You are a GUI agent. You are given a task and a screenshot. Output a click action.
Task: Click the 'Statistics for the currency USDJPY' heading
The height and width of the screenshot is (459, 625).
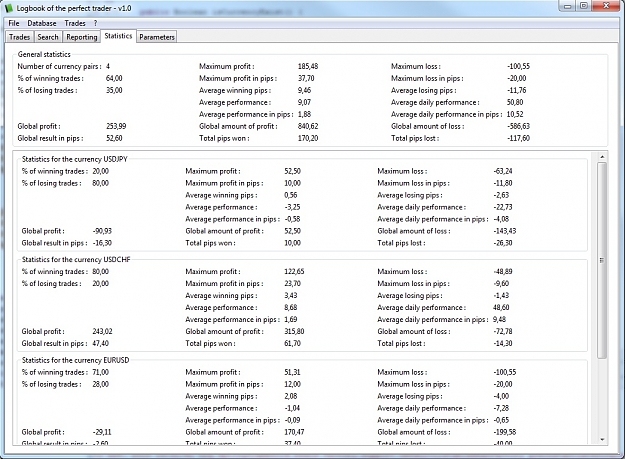click(75, 159)
